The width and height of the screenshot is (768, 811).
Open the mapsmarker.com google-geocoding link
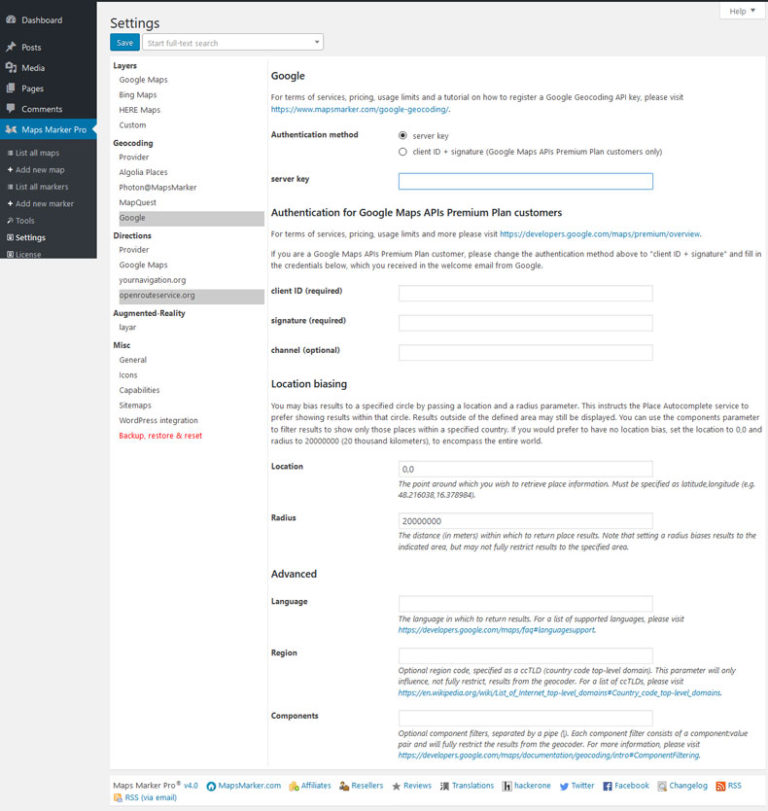pyautogui.click(x=360, y=109)
